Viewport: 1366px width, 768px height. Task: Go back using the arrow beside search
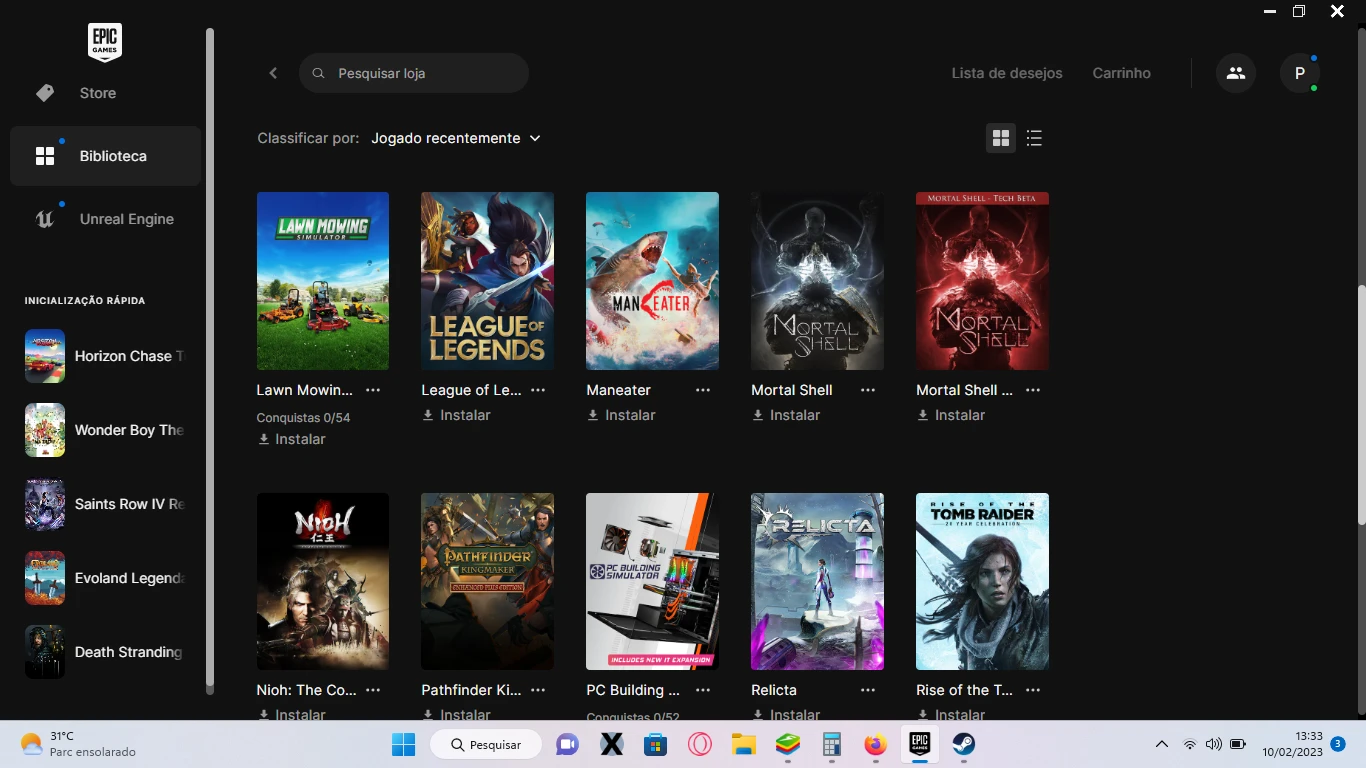273,73
